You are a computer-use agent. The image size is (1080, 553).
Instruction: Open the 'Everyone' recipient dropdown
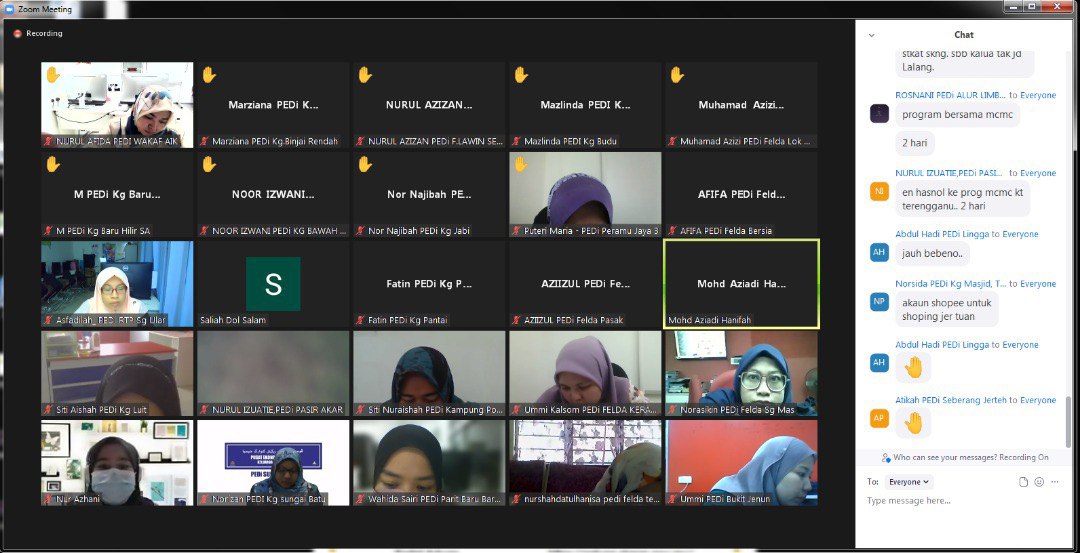coord(909,482)
